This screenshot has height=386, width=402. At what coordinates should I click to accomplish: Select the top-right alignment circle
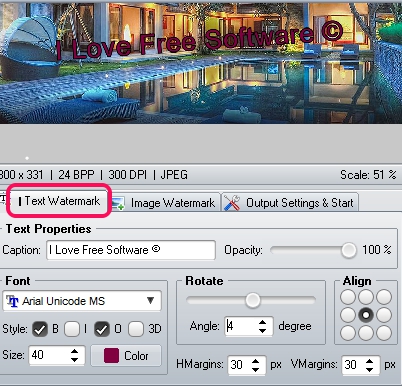384,297
